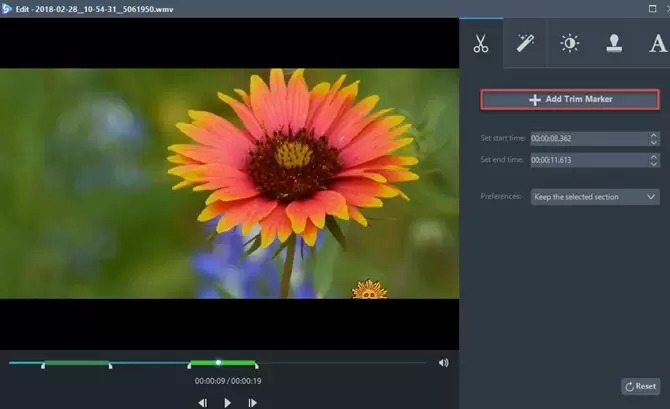Click the Set end time field
The width and height of the screenshot is (670, 409).
coord(587,160)
